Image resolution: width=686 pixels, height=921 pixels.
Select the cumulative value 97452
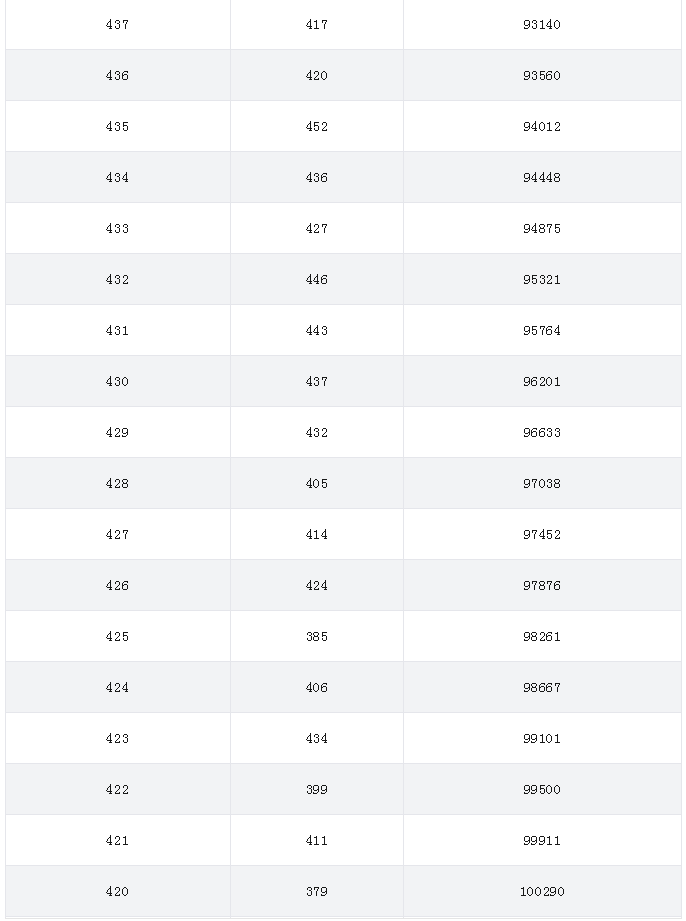point(542,535)
